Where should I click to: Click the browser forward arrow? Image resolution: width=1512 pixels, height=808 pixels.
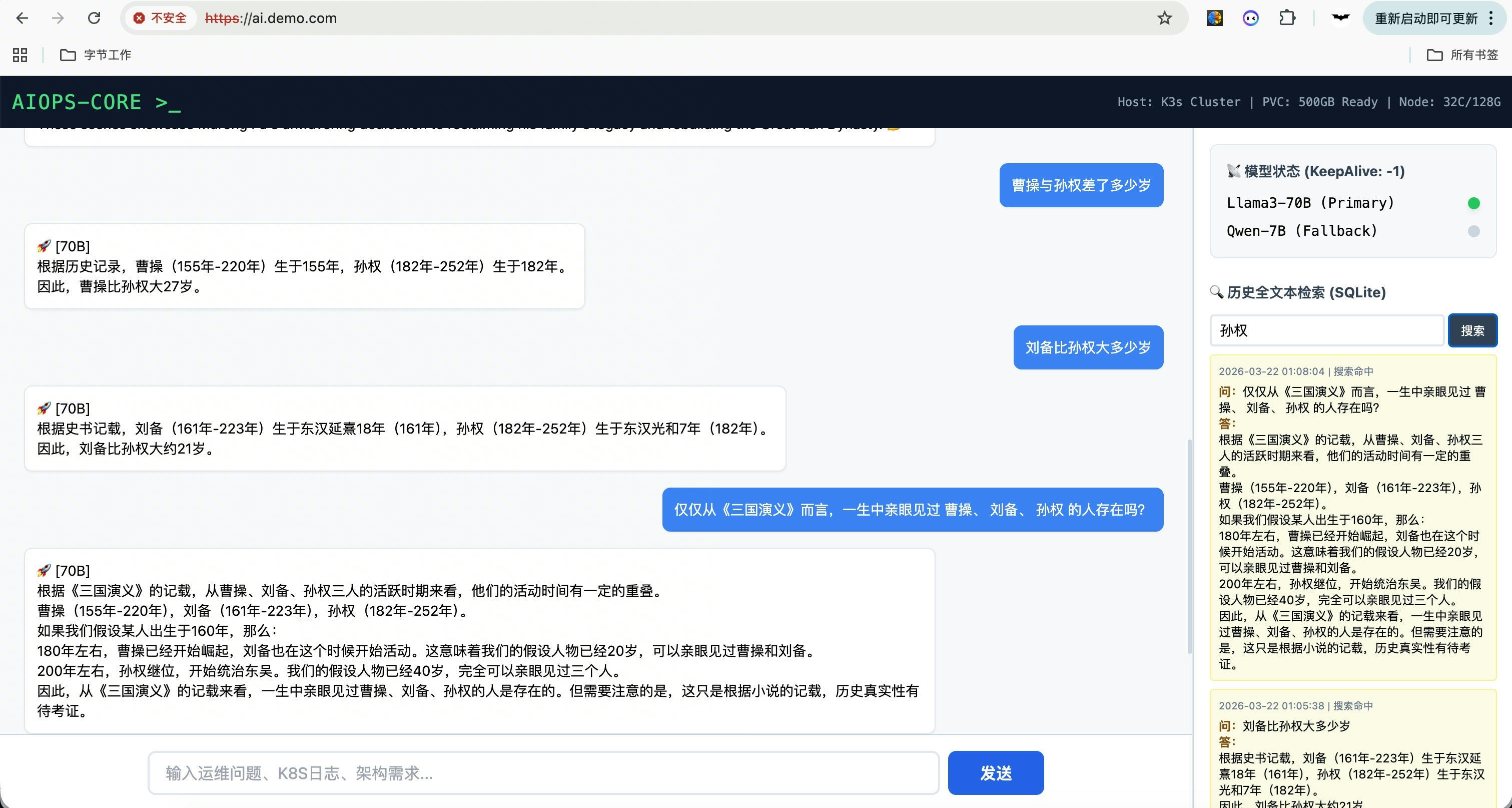coord(58,18)
